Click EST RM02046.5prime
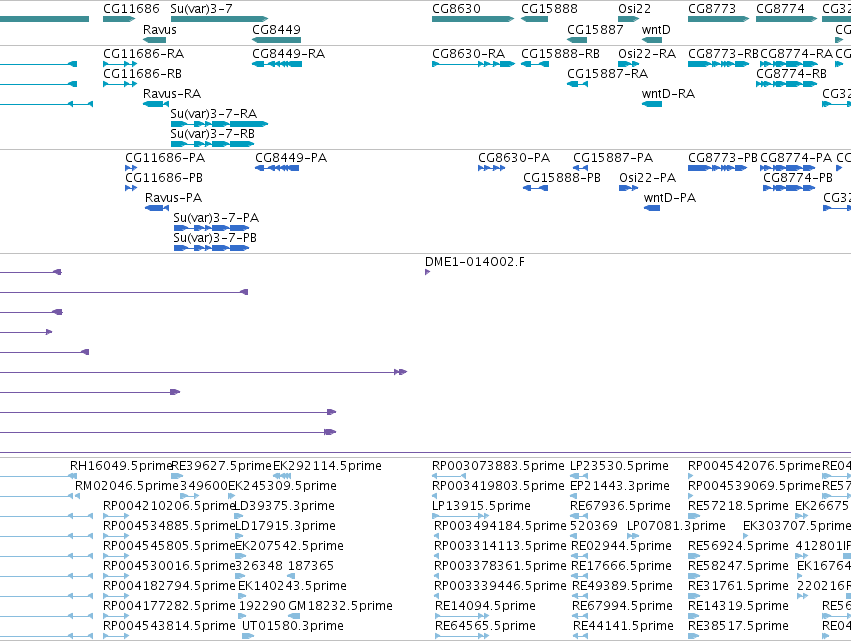851x641 pixels. [127, 486]
